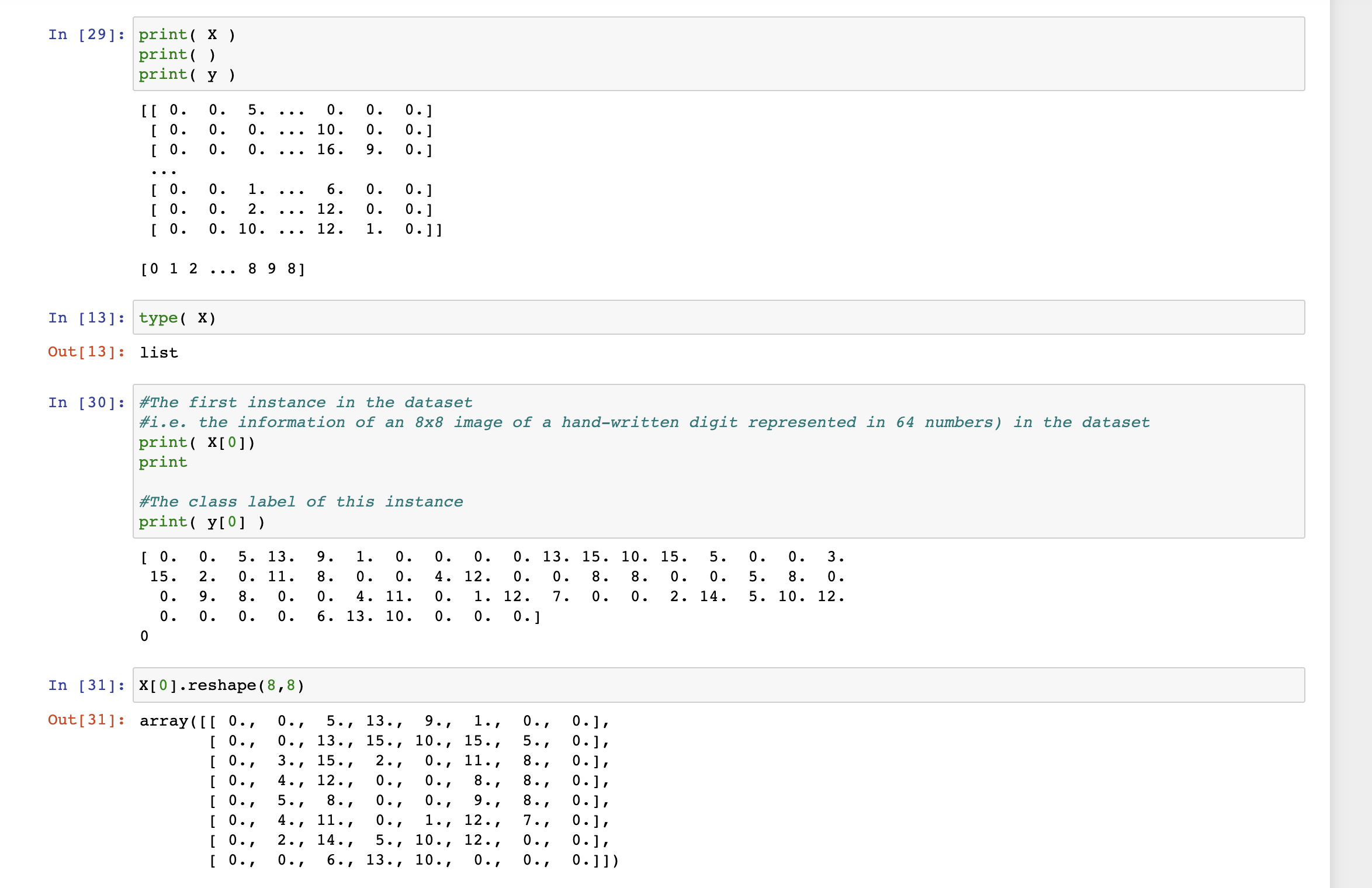
Task: Click the print( X[0]) line in cell 30
Action: point(197,442)
